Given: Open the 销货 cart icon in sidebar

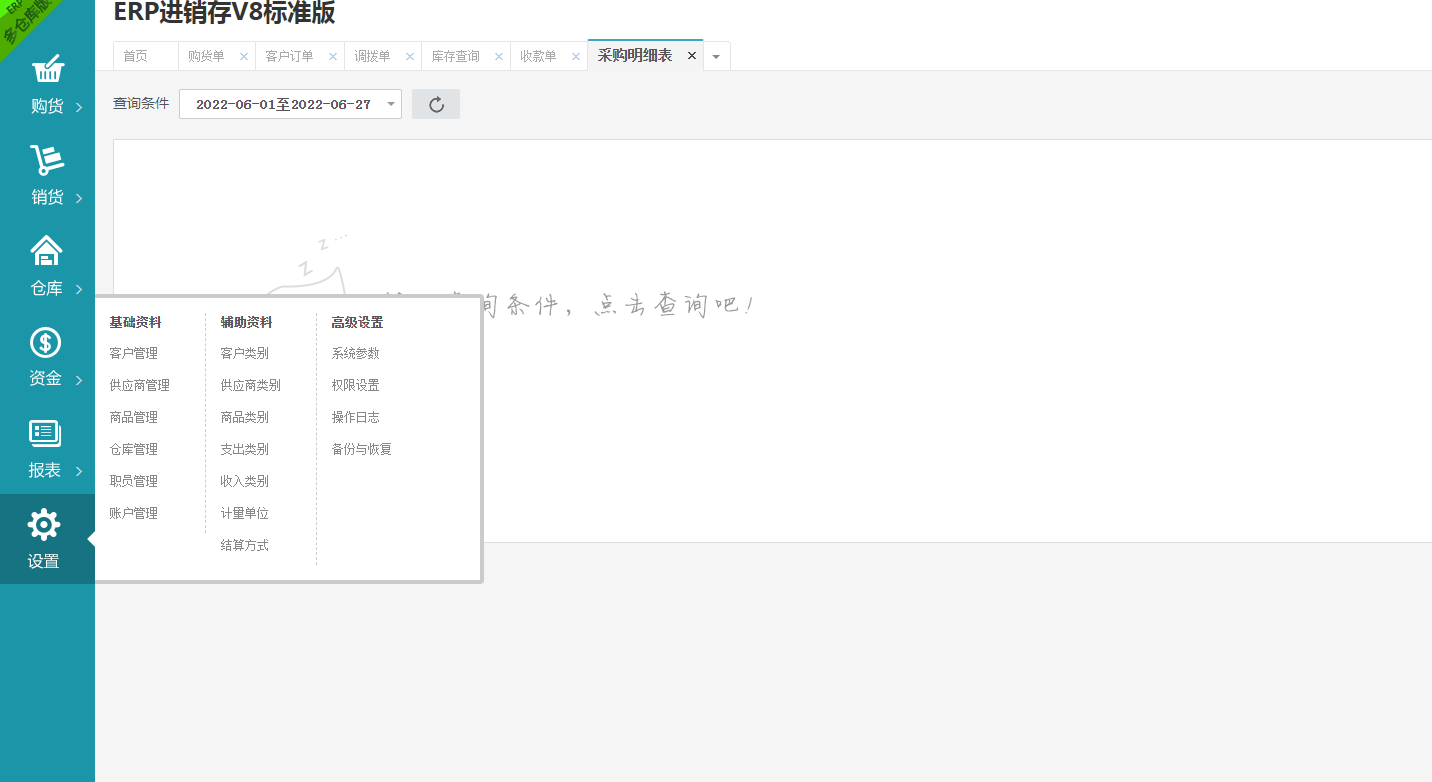Looking at the screenshot, I should (47, 160).
